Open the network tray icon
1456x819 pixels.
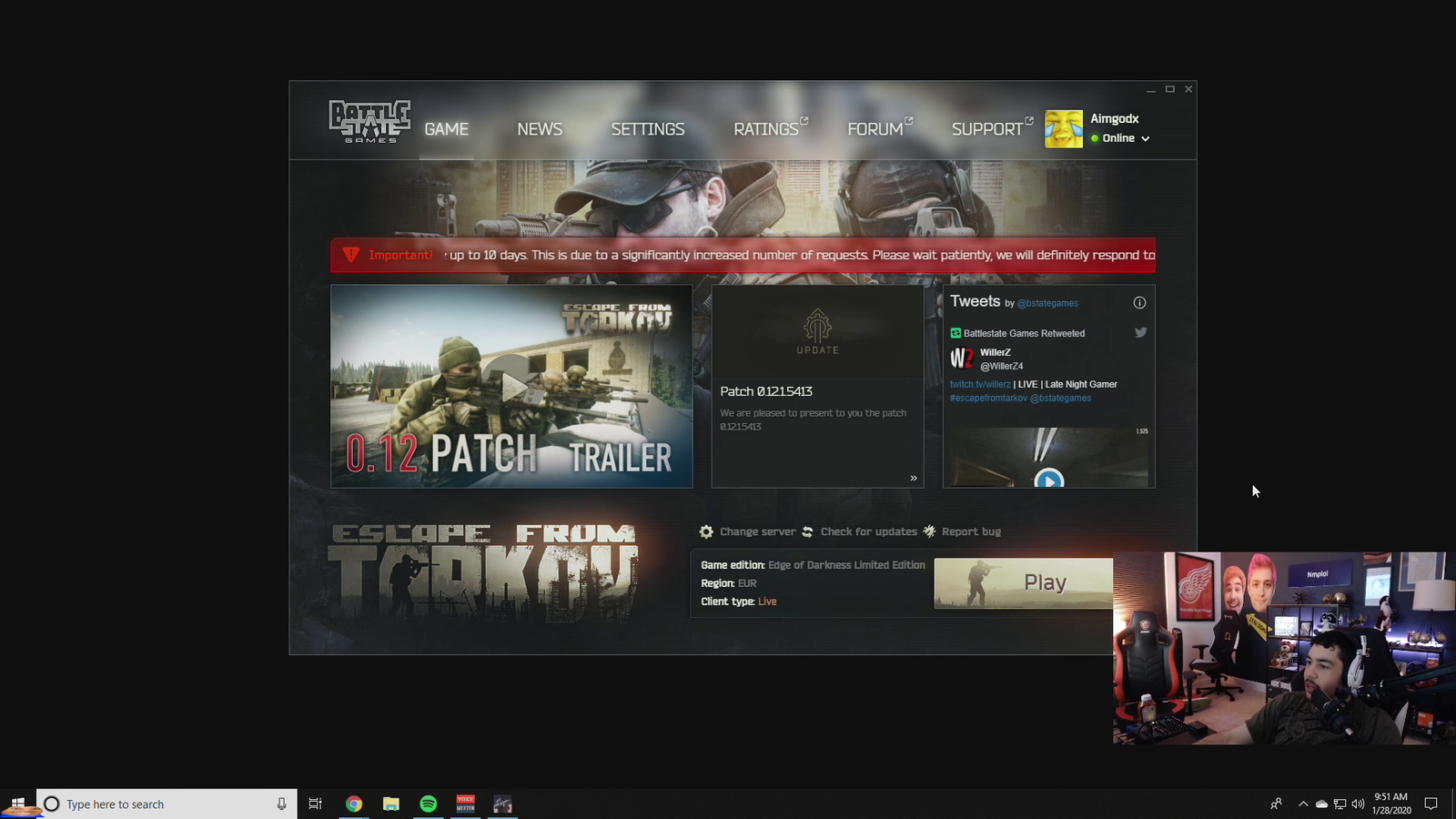pyautogui.click(x=1340, y=804)
